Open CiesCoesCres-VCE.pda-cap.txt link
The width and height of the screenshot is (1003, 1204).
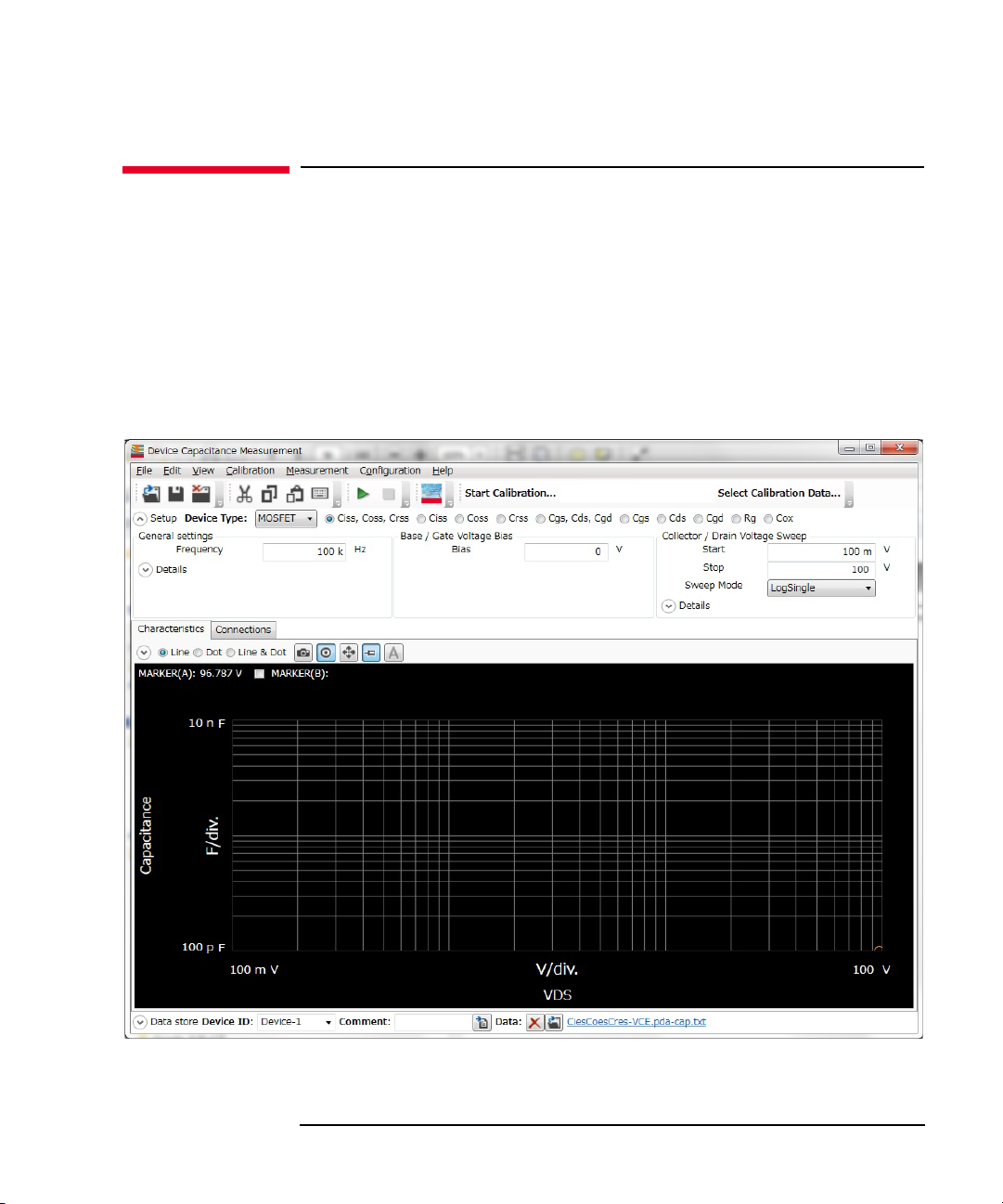[x=637, y=1022]
